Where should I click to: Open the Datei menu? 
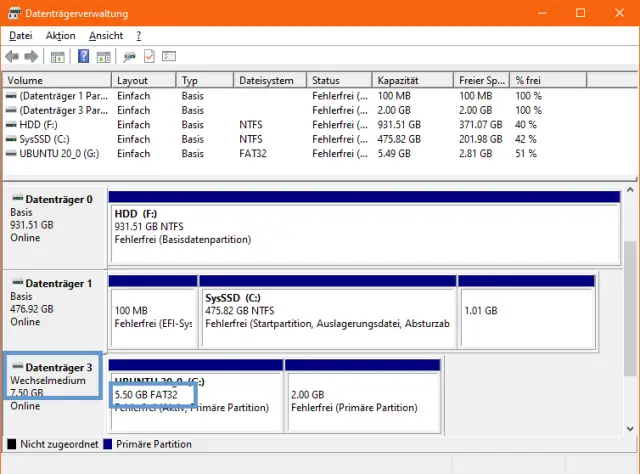(20, 35)
